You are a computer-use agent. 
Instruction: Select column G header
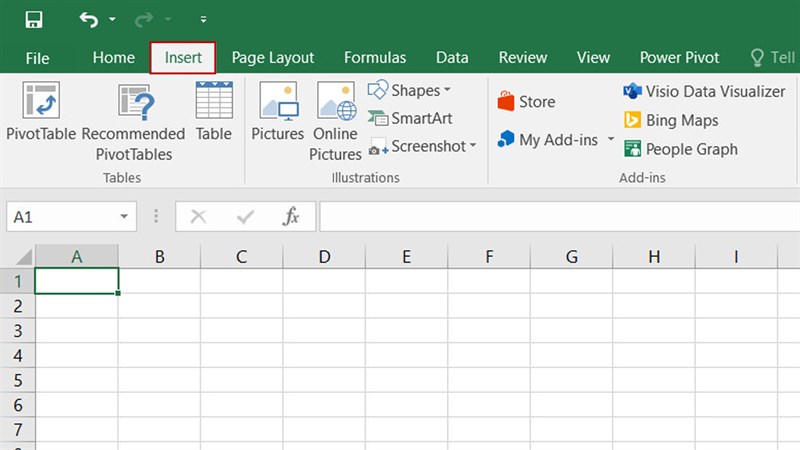(x=571, y=256)
